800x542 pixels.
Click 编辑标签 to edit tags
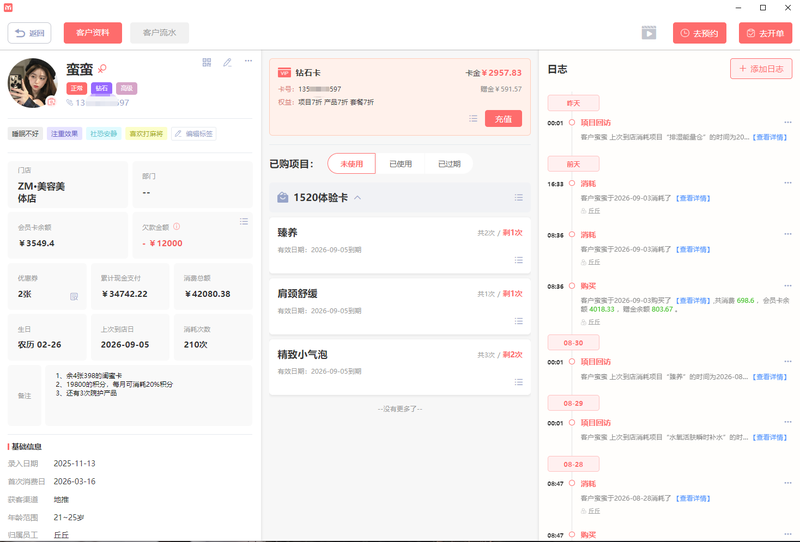click(194, 134)
